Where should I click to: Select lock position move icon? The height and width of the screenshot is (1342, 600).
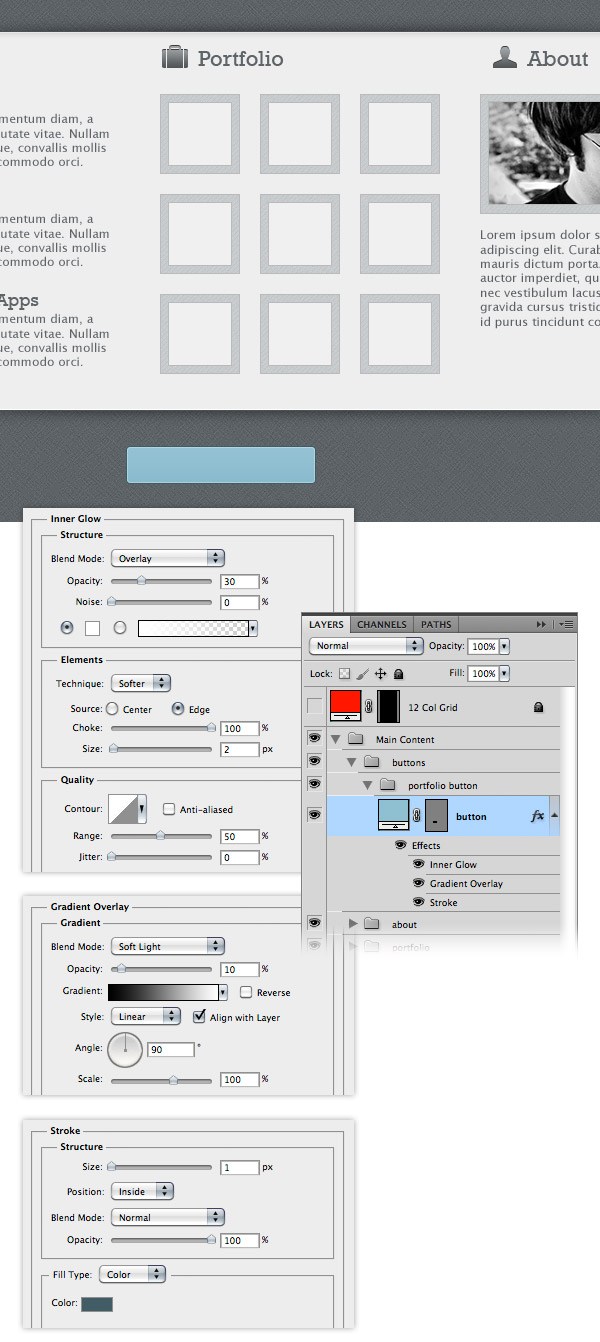(x=380, y=674)
